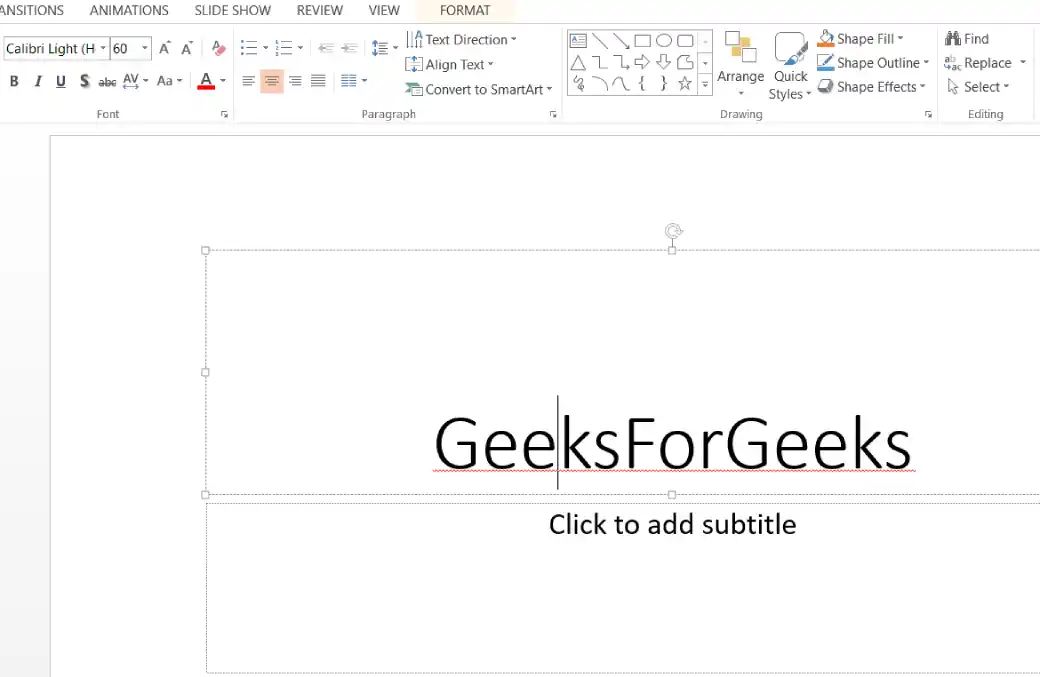
Task: Open Quick Styles gallery
Action: tap(790, 66)
